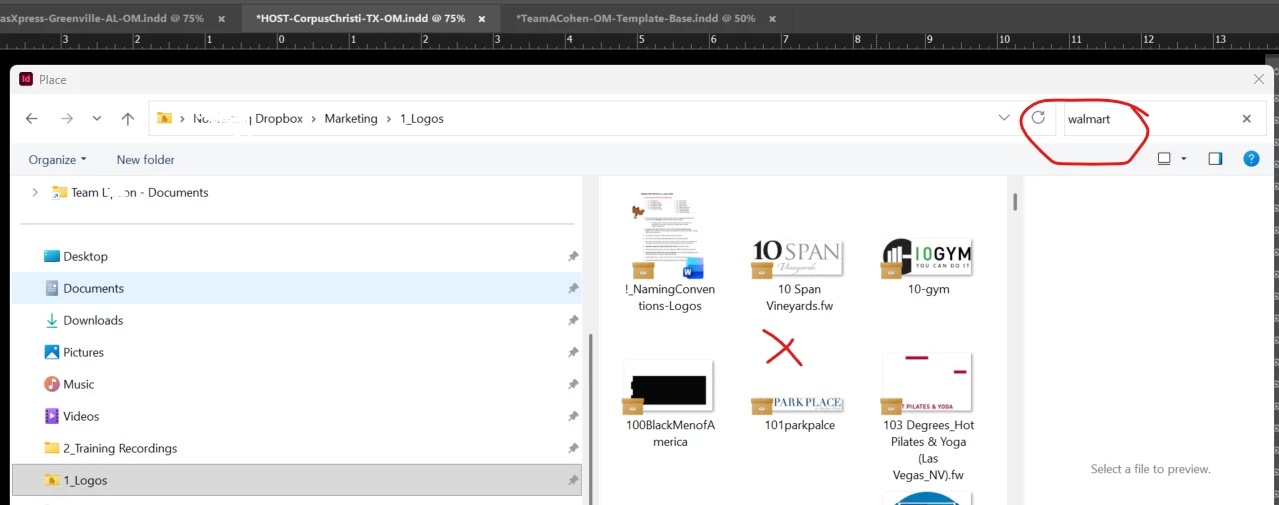Unpin 1_Logos using its pin icon

tap(573, 481)
